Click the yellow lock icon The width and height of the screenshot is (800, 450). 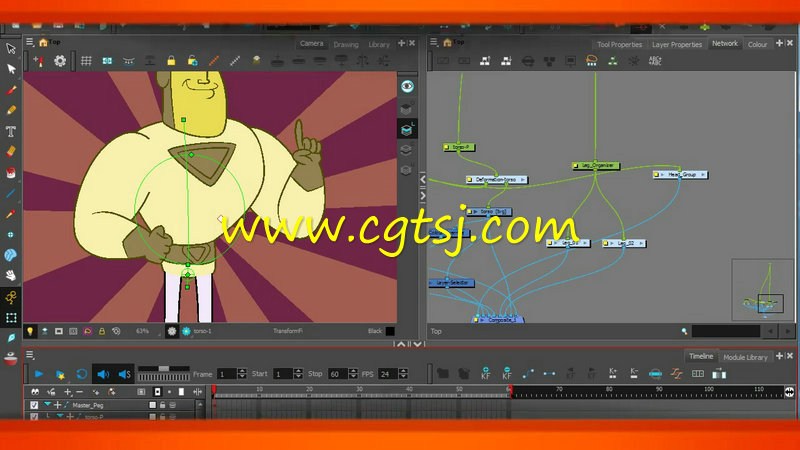point(171,61)
